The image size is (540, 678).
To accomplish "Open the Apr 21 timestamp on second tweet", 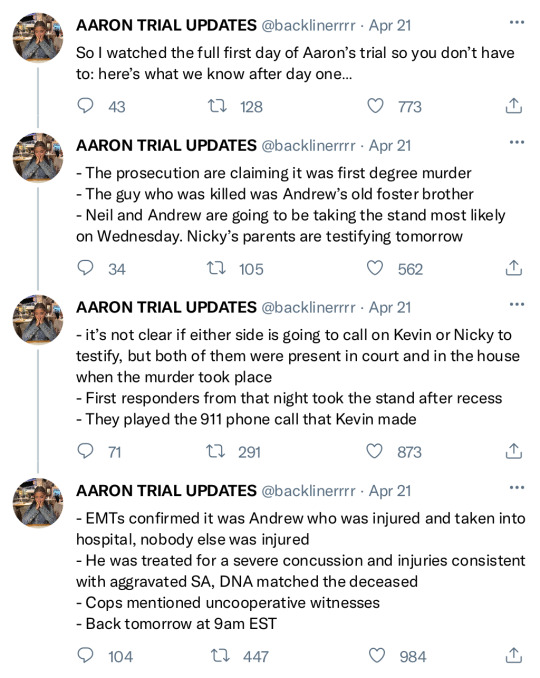I will point(390,146).
